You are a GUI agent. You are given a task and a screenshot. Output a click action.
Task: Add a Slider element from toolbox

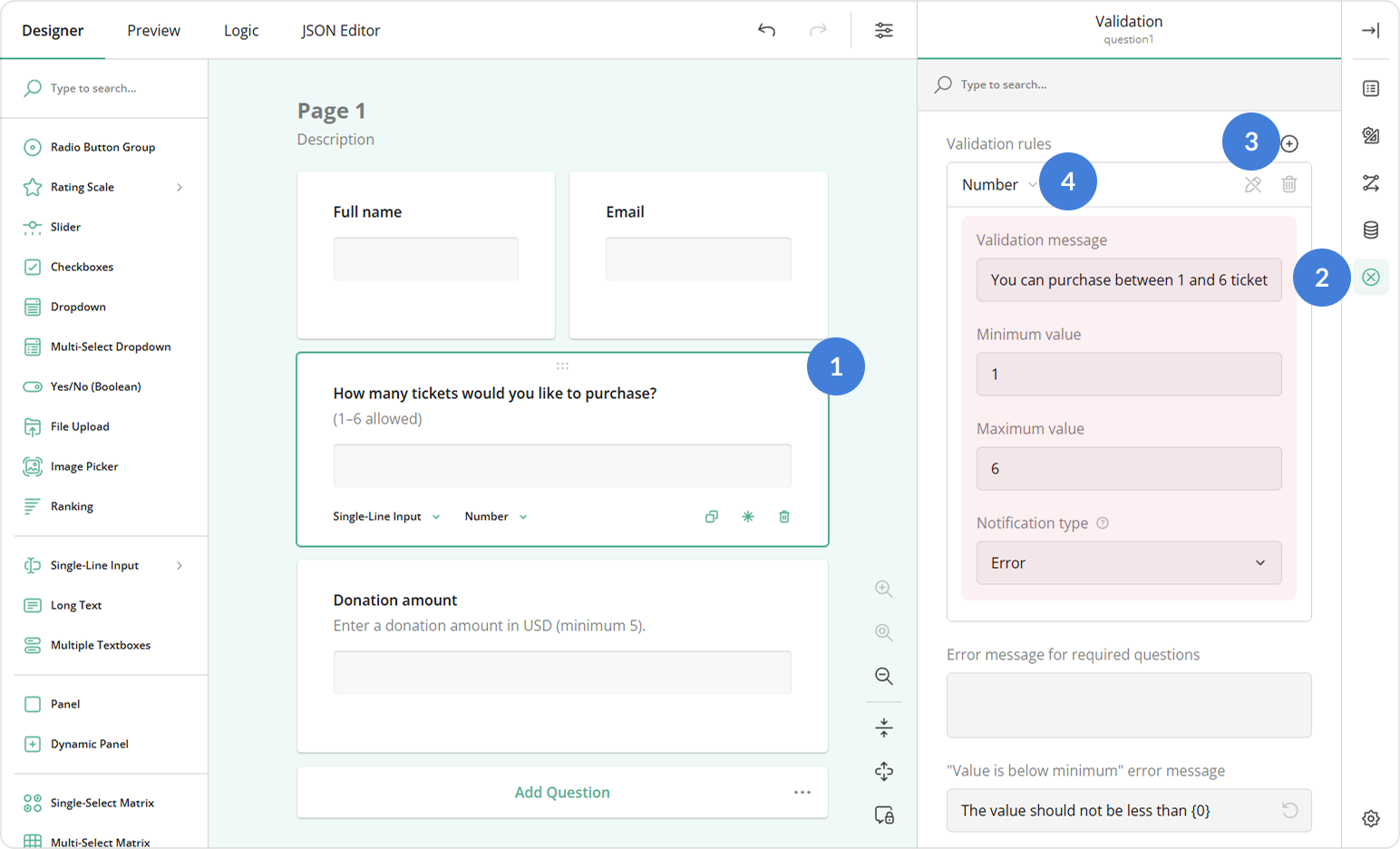[x=65, y=227]
